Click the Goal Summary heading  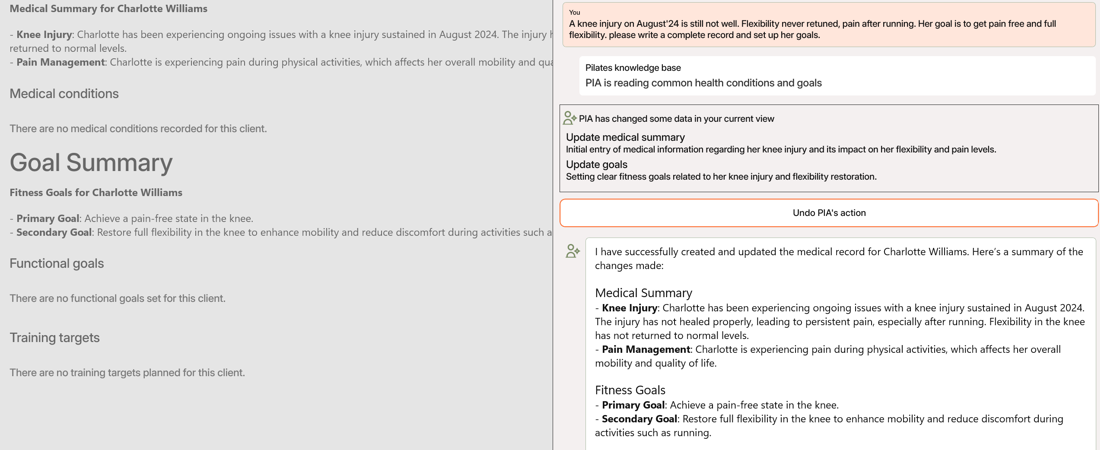[91, 163]
